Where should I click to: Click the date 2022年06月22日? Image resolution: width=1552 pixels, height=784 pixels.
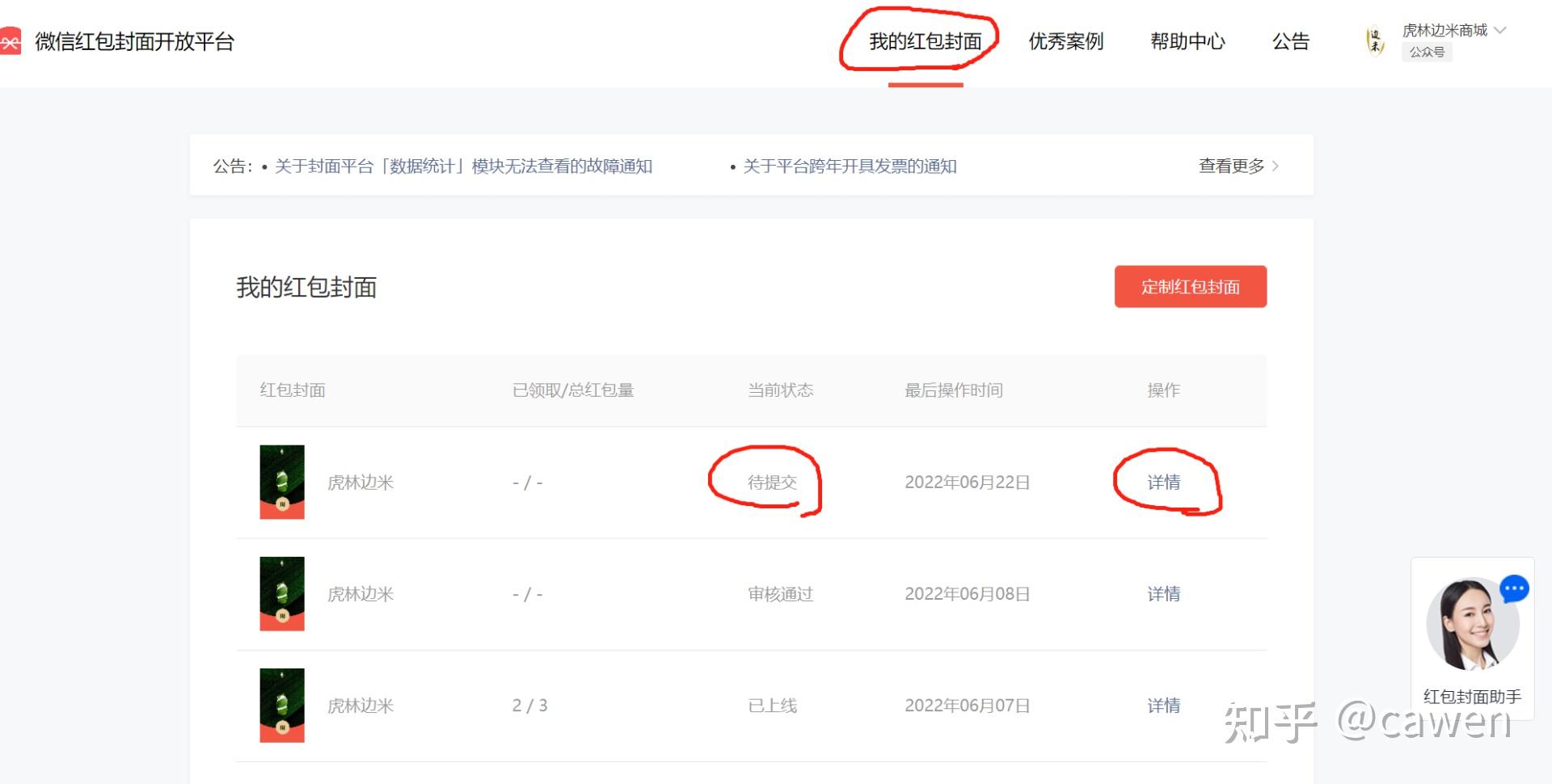coord(967,483)
